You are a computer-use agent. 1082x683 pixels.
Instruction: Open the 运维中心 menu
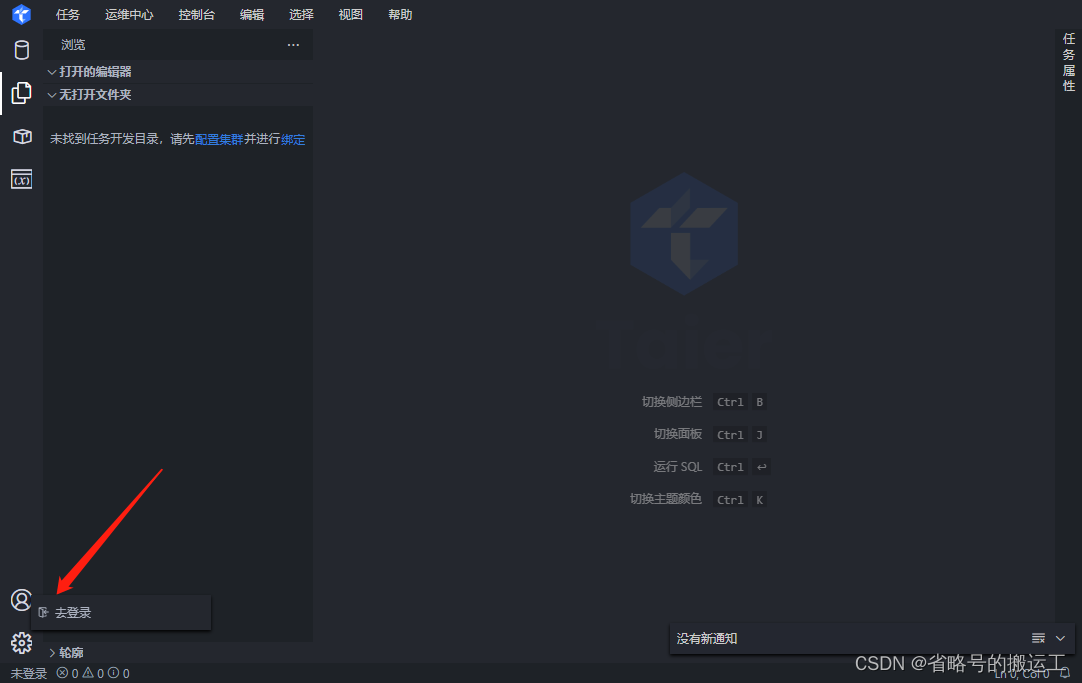click(129, 14)
